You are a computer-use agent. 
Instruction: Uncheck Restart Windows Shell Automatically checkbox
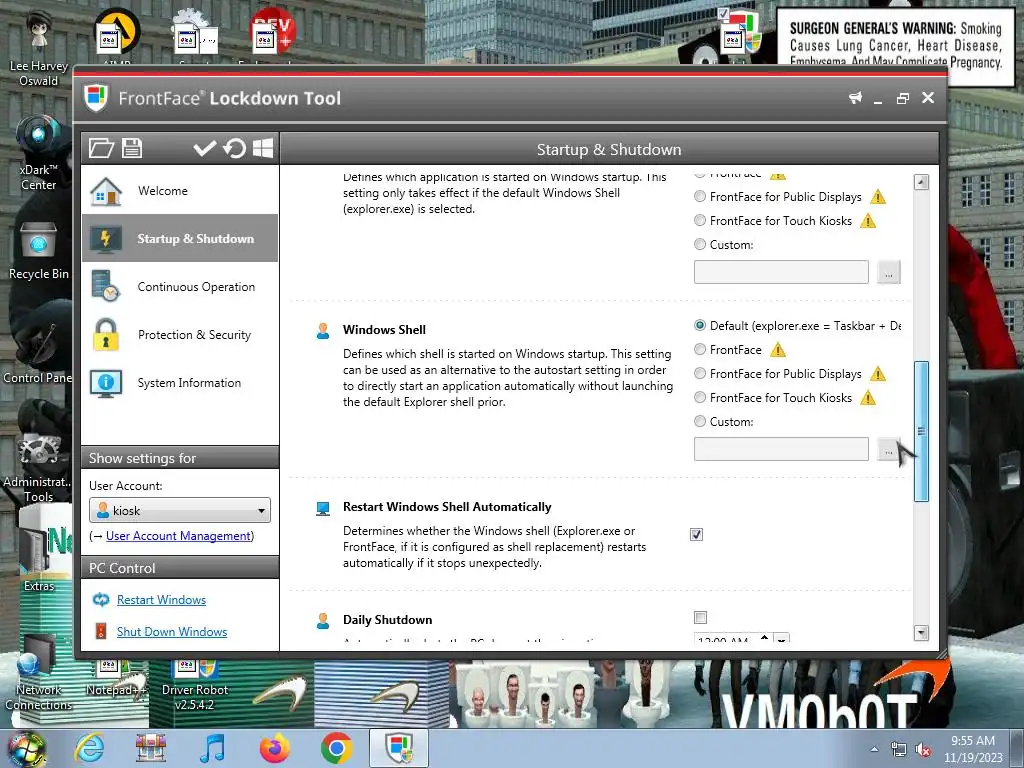pyautogui.click(x=697, y=535)
